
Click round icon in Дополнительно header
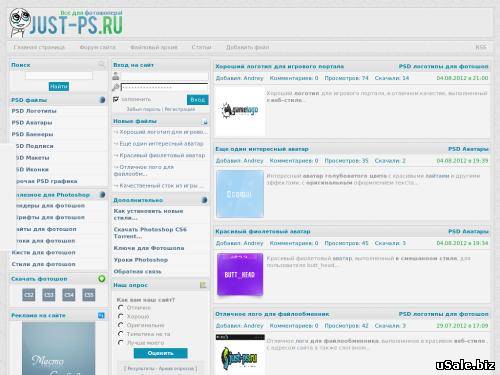204,200
